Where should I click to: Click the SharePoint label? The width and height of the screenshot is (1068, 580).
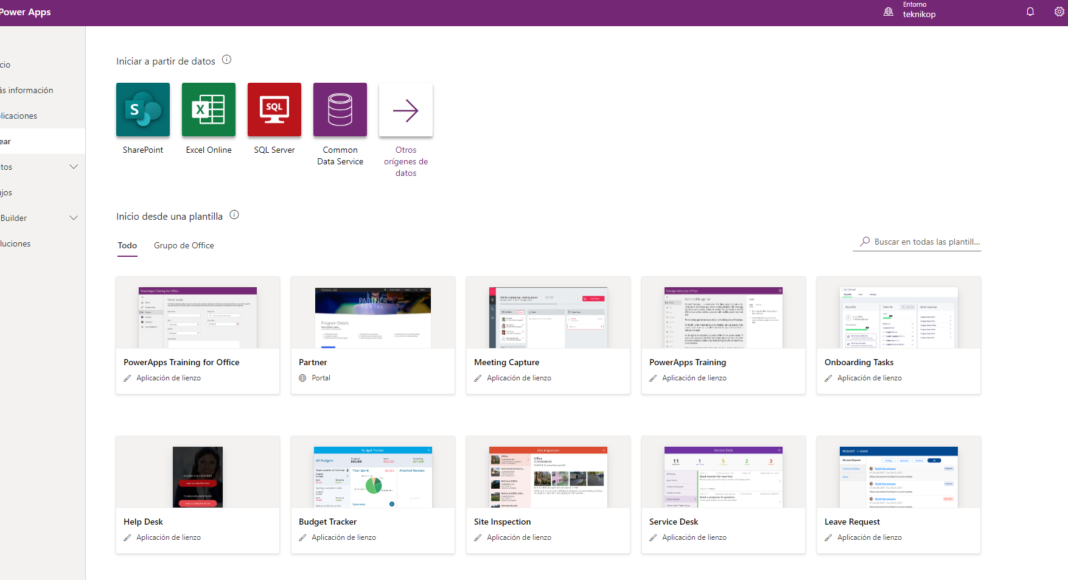(x=143, y=150)
